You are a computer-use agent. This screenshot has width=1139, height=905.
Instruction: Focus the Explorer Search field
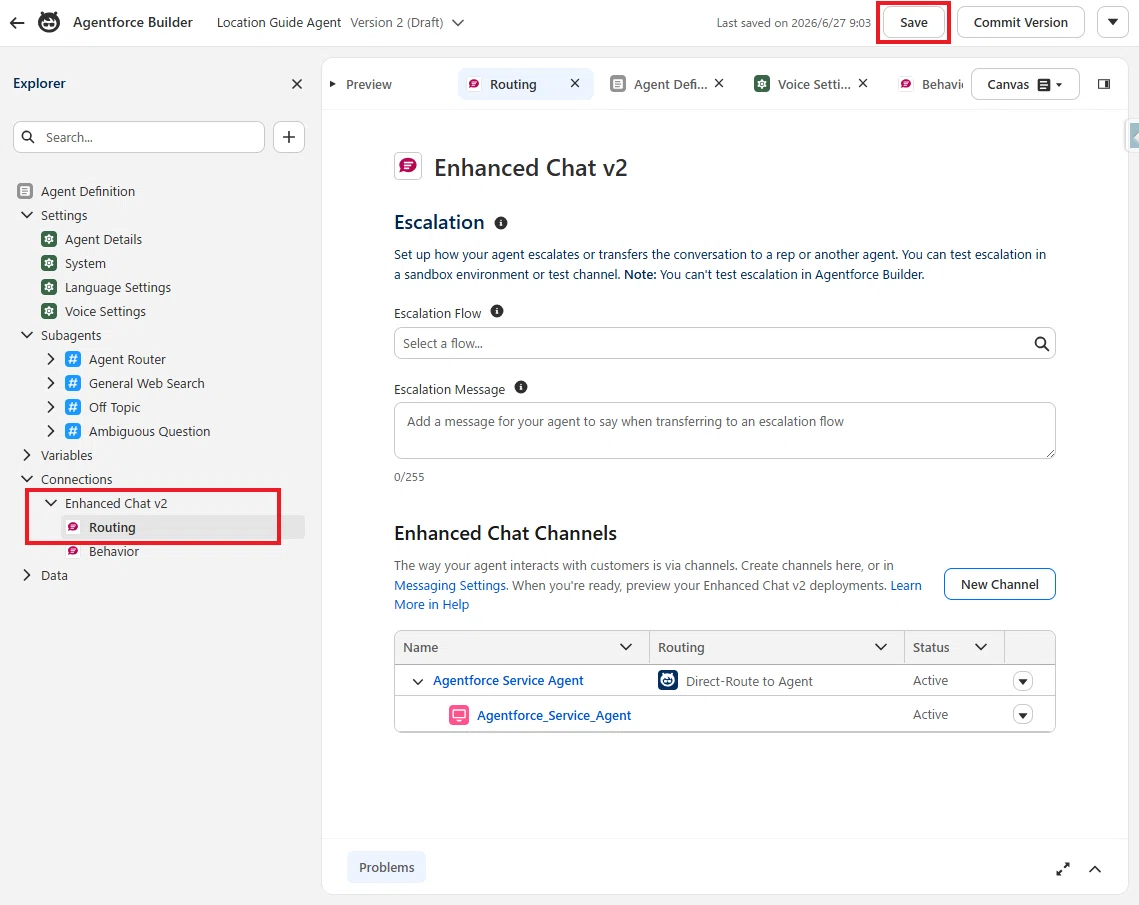(139, 137)
